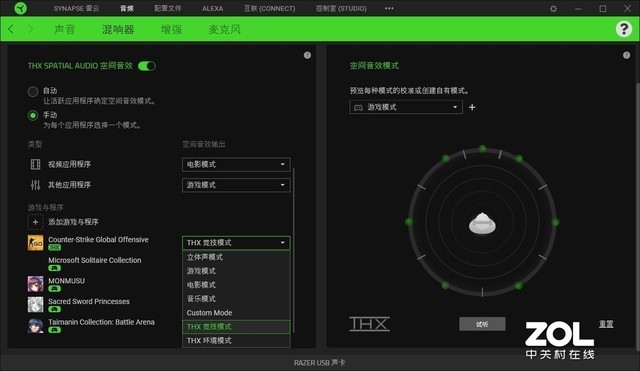Choose 立体声模式 from the list

pos(236,257)
